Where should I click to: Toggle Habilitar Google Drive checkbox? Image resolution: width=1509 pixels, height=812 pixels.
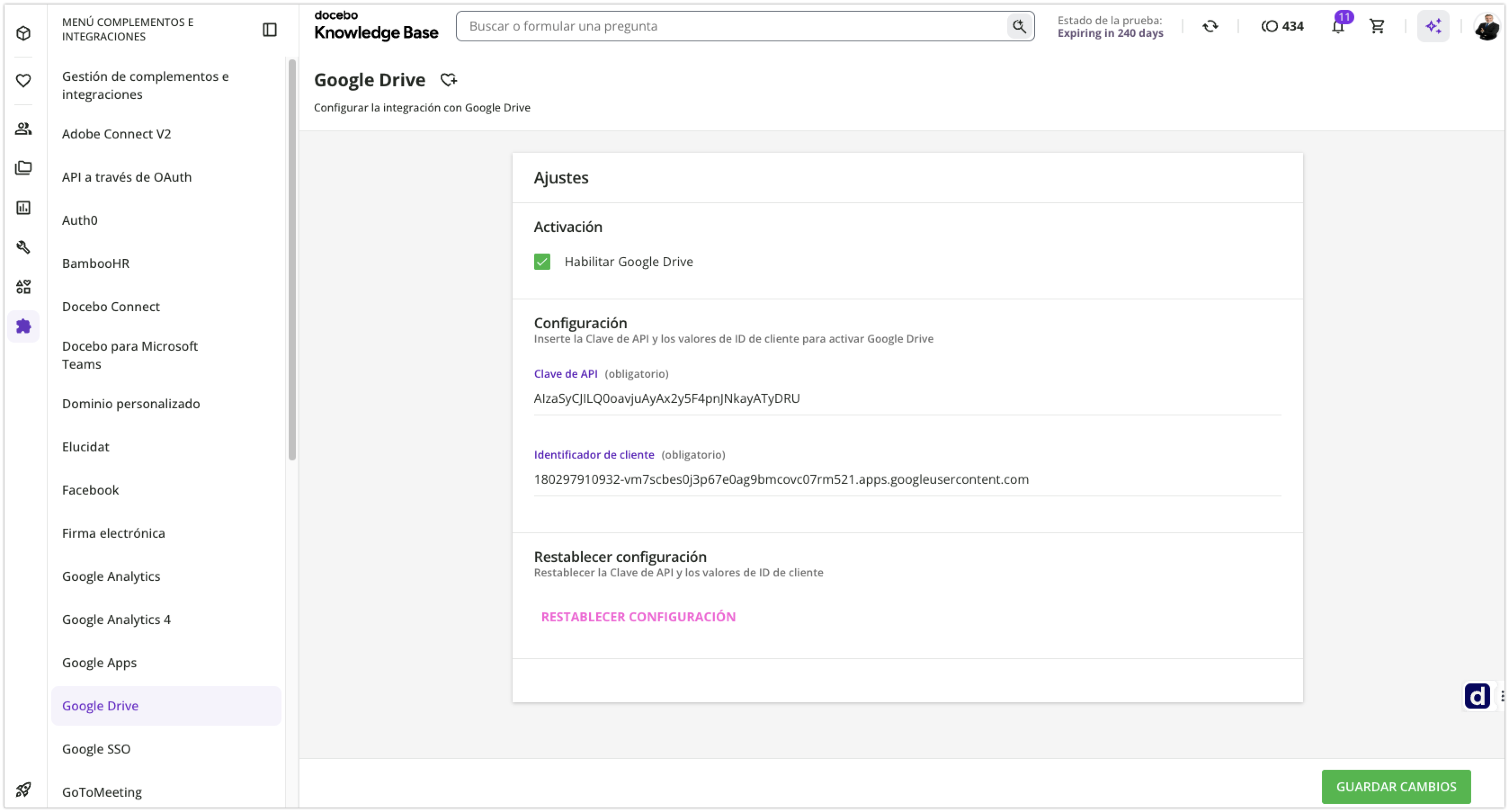click(542, 261)
